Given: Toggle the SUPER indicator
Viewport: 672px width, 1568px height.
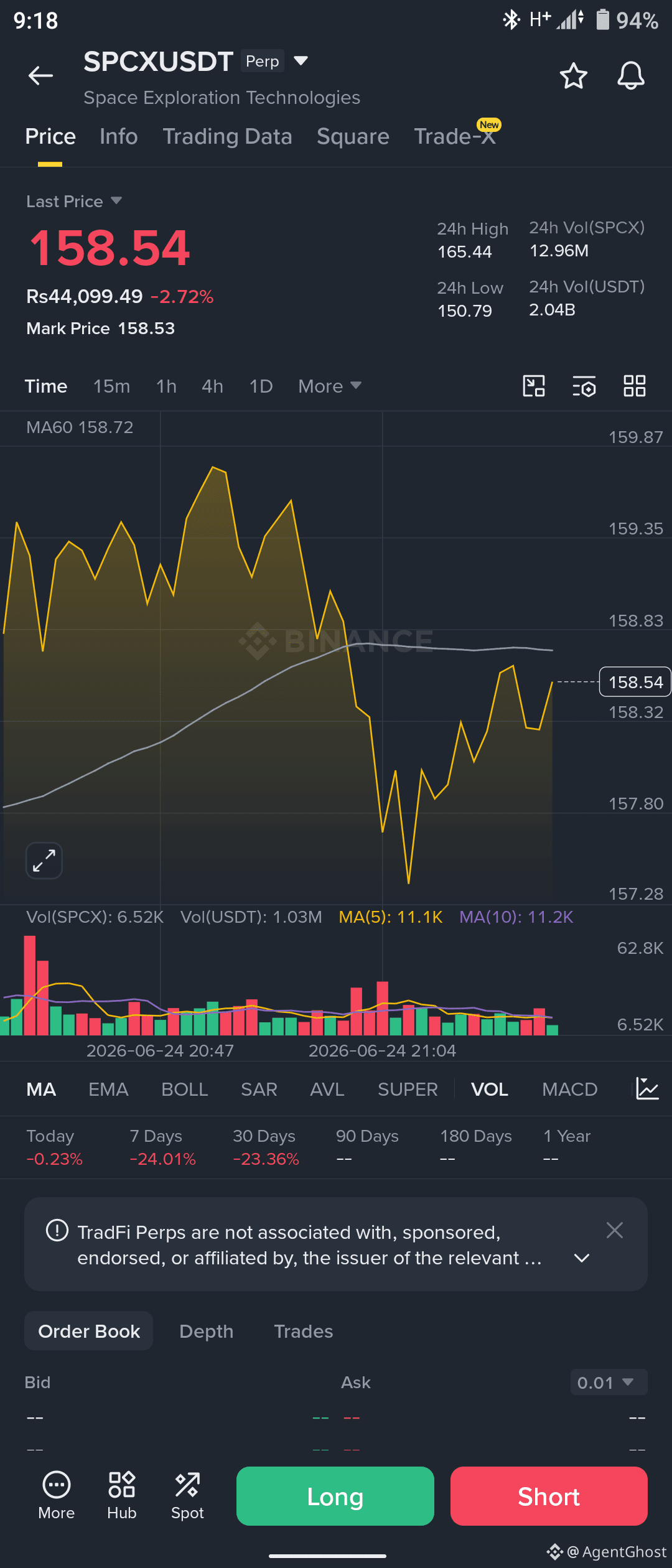Looking at the screenshot, I should (x=408, y=1090).
